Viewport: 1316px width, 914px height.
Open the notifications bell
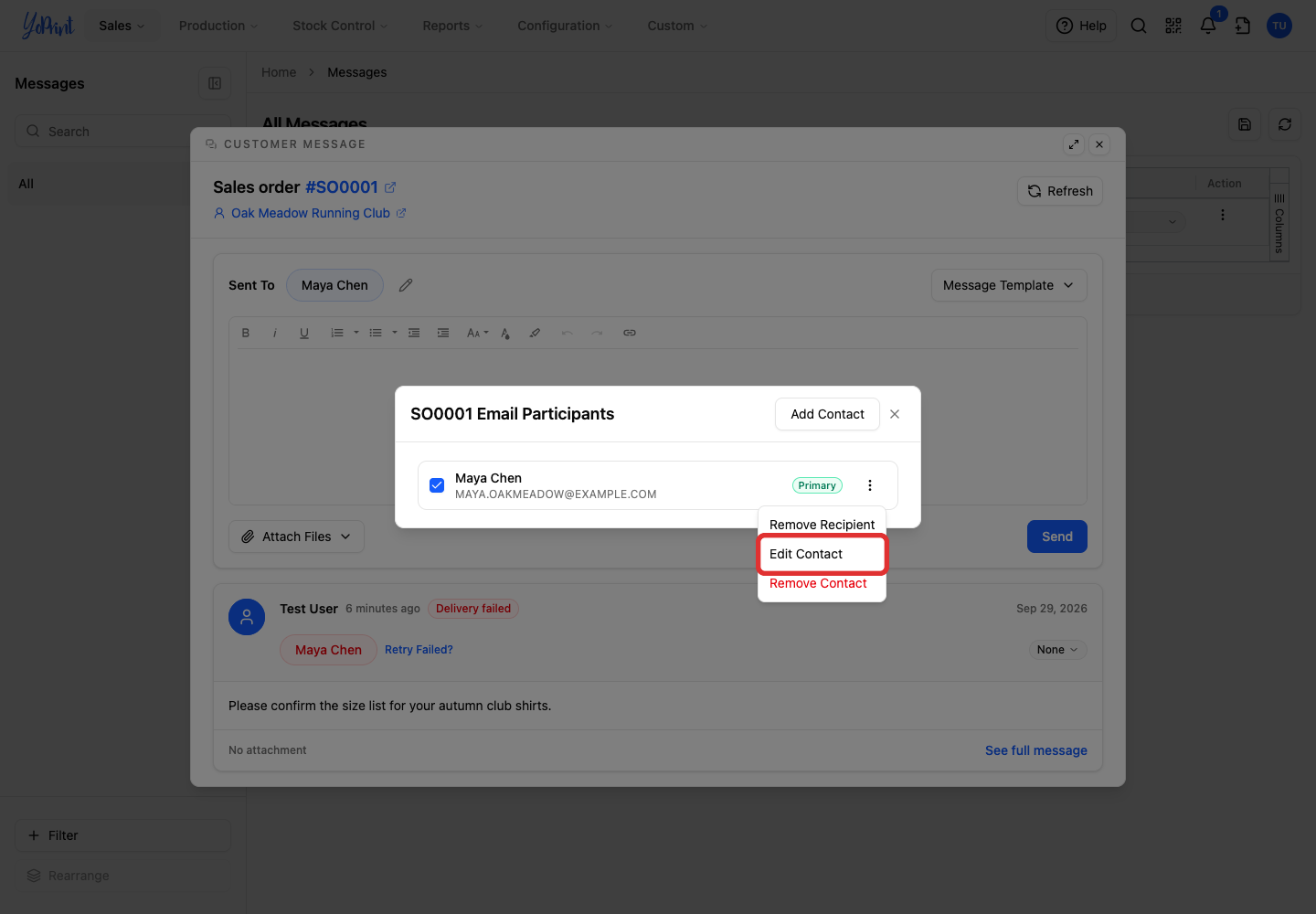click(1208, 26)
